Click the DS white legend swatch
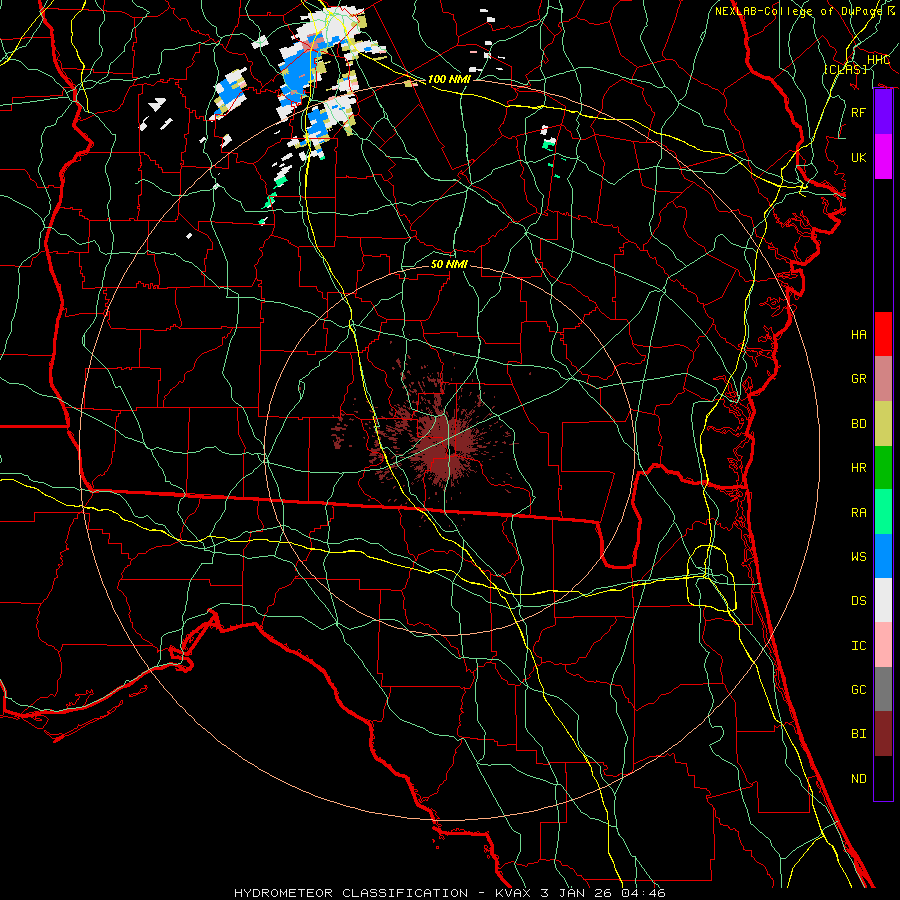 click(883, 600)
